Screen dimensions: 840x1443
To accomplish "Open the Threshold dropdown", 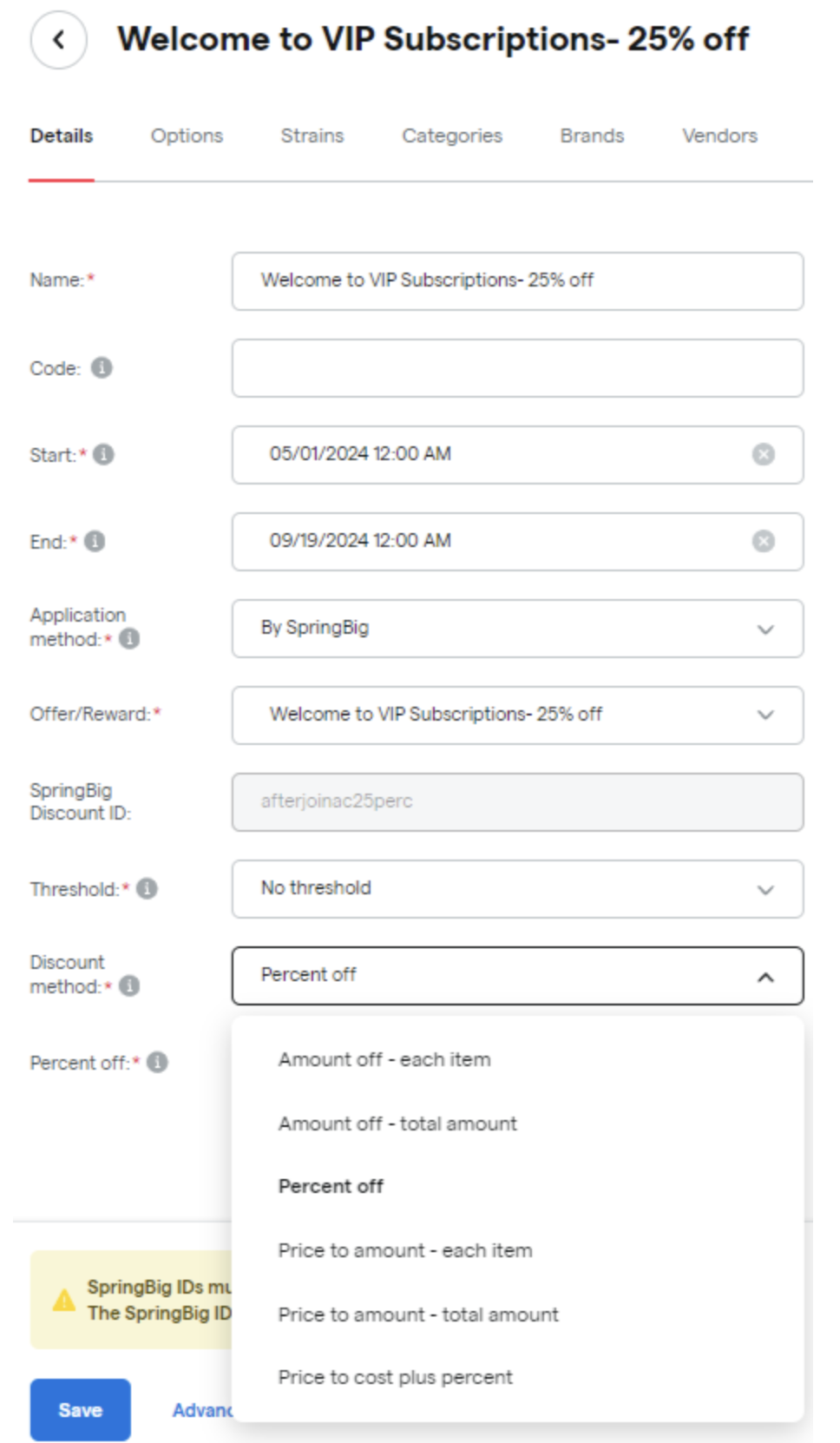I will pyautogui.click(x=517, y=889).
